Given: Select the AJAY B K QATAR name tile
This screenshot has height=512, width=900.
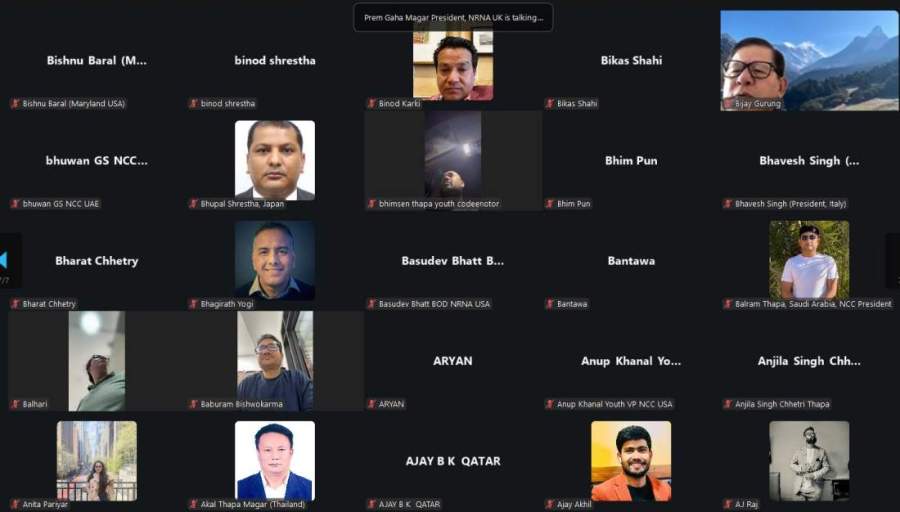Looking at the screenshot, I should click(453, 461).
